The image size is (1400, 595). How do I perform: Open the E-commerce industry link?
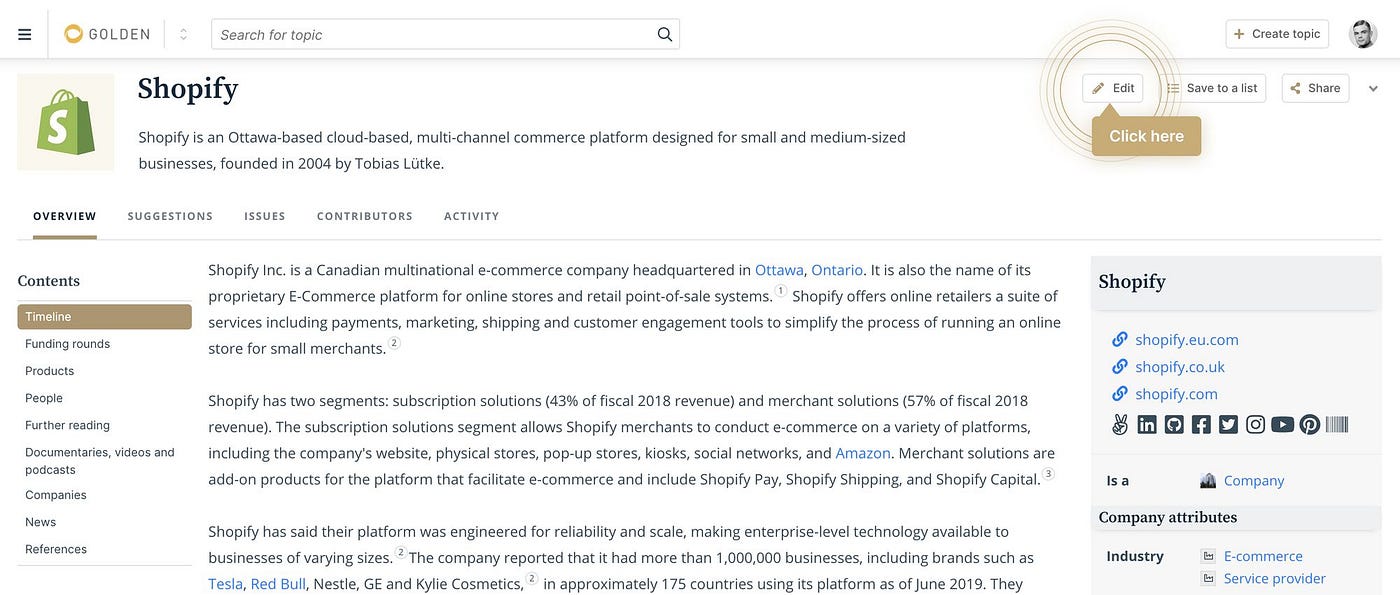(x=1263, y=556)
